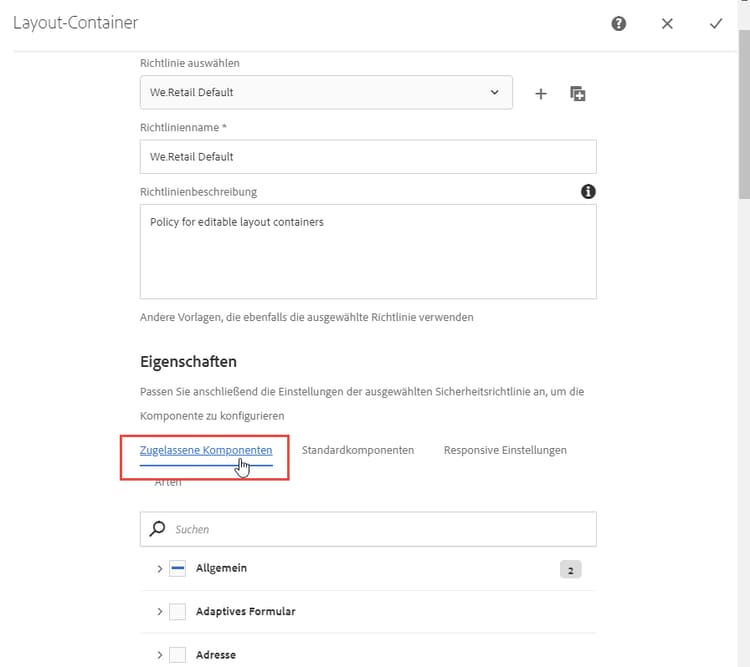The height and width of the screenshot is (667, 750).
Task: Click into the Richtlinienbeschreibung text area
Action: point(368,251)
